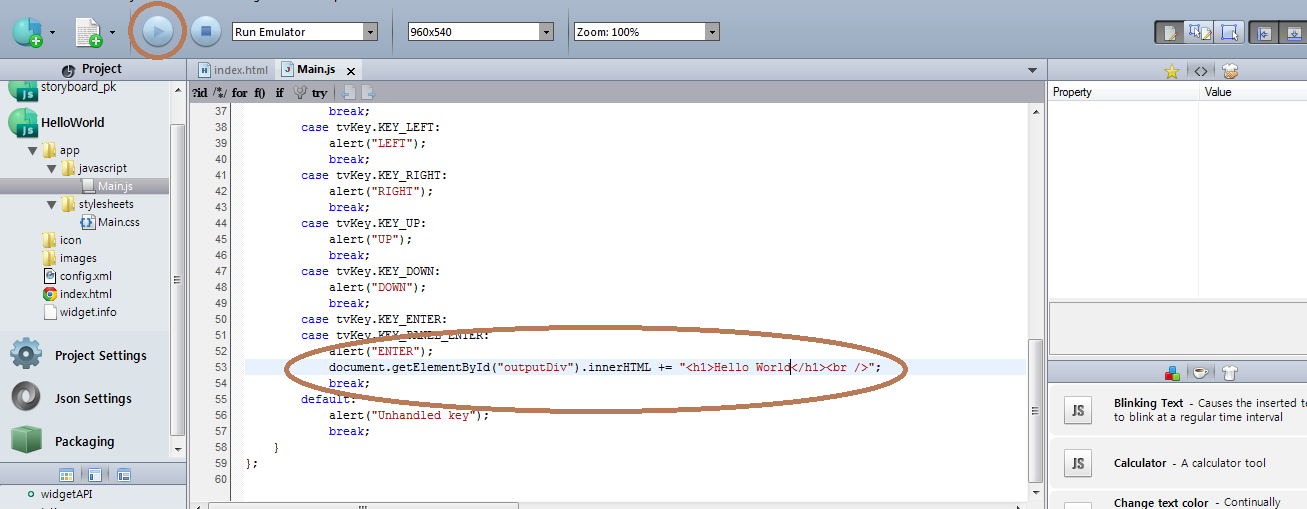Open the new file dropdown arrow
Image resolution: width=1307 pixels, height=509 pixels.
[112, 32]
